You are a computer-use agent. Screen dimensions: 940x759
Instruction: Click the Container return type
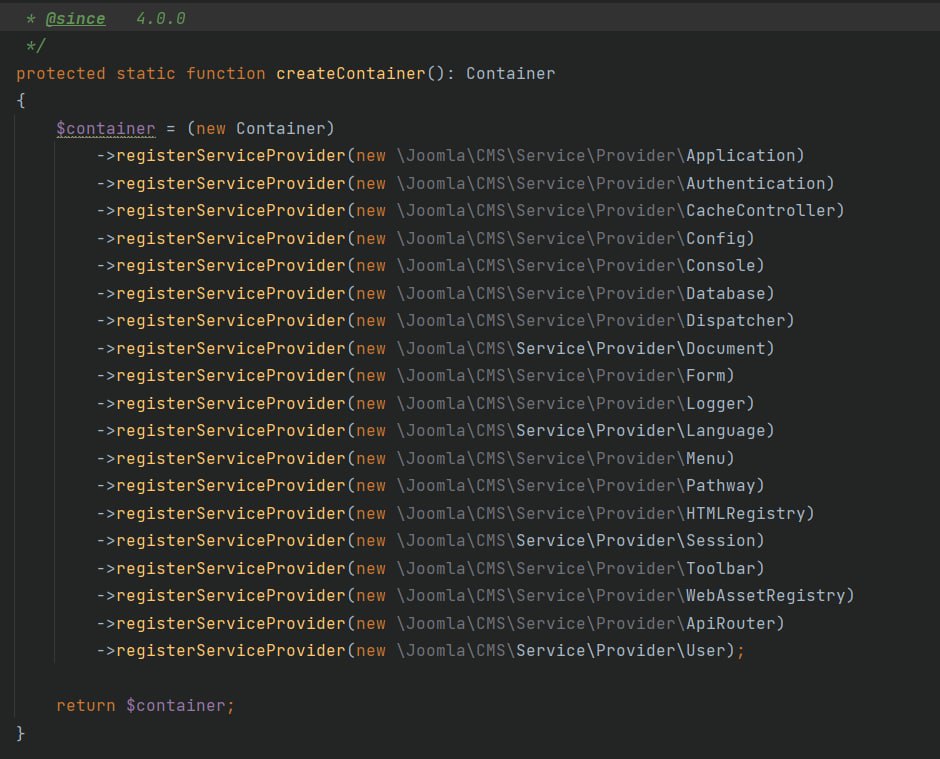tap(511, 74)
